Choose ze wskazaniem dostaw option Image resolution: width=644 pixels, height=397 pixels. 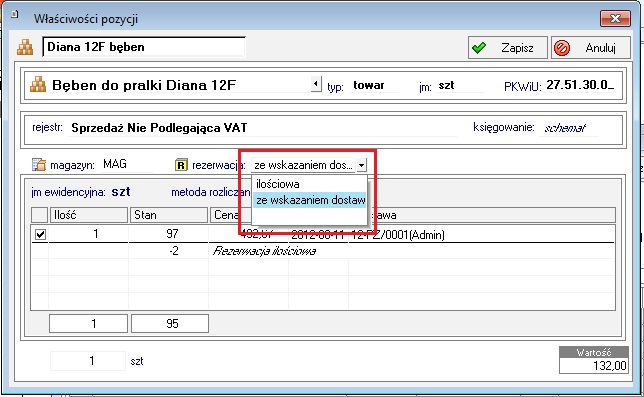point(309,200)
